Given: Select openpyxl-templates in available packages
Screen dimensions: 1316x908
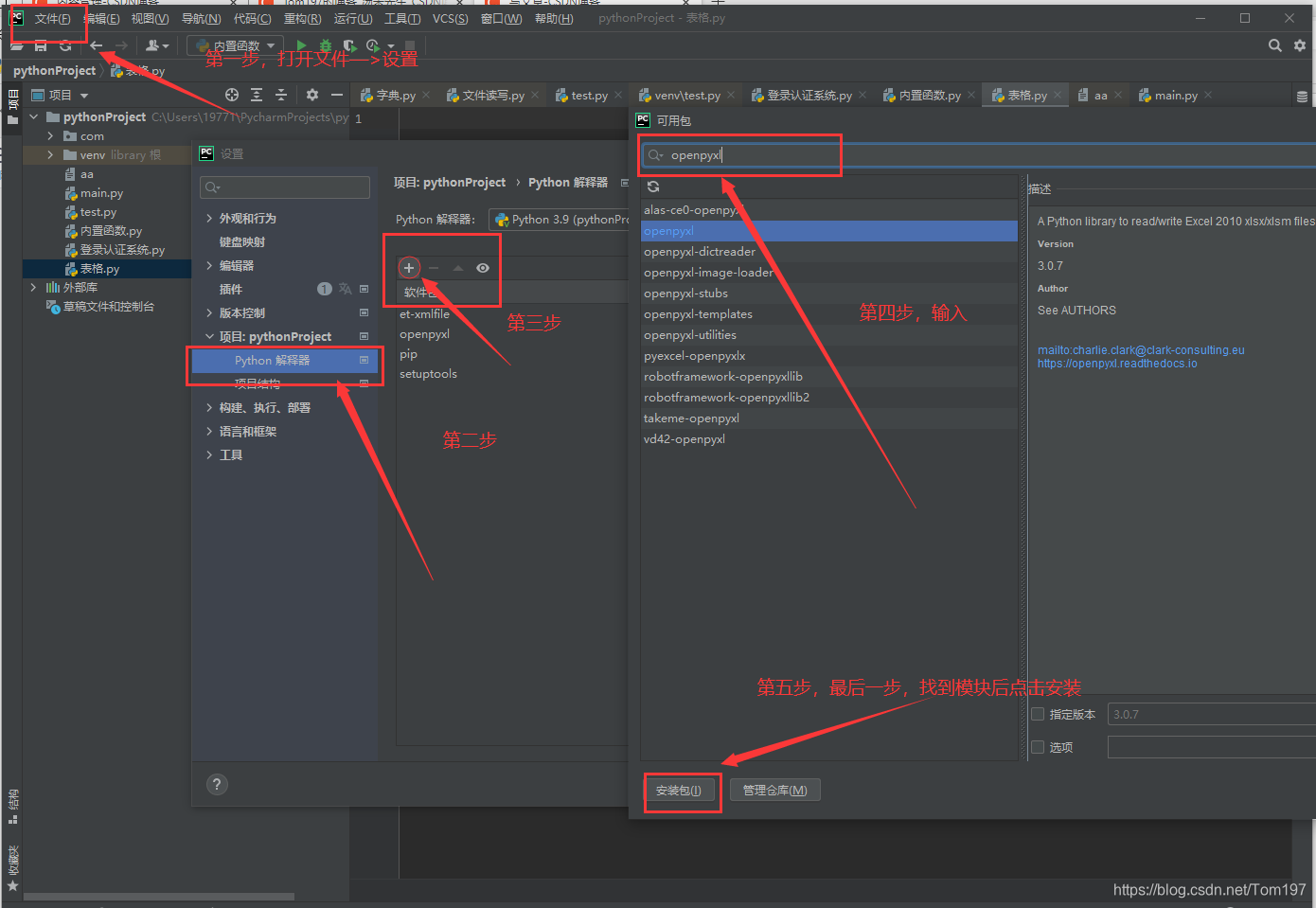Looking at the screenshot, I should [828, 314].
